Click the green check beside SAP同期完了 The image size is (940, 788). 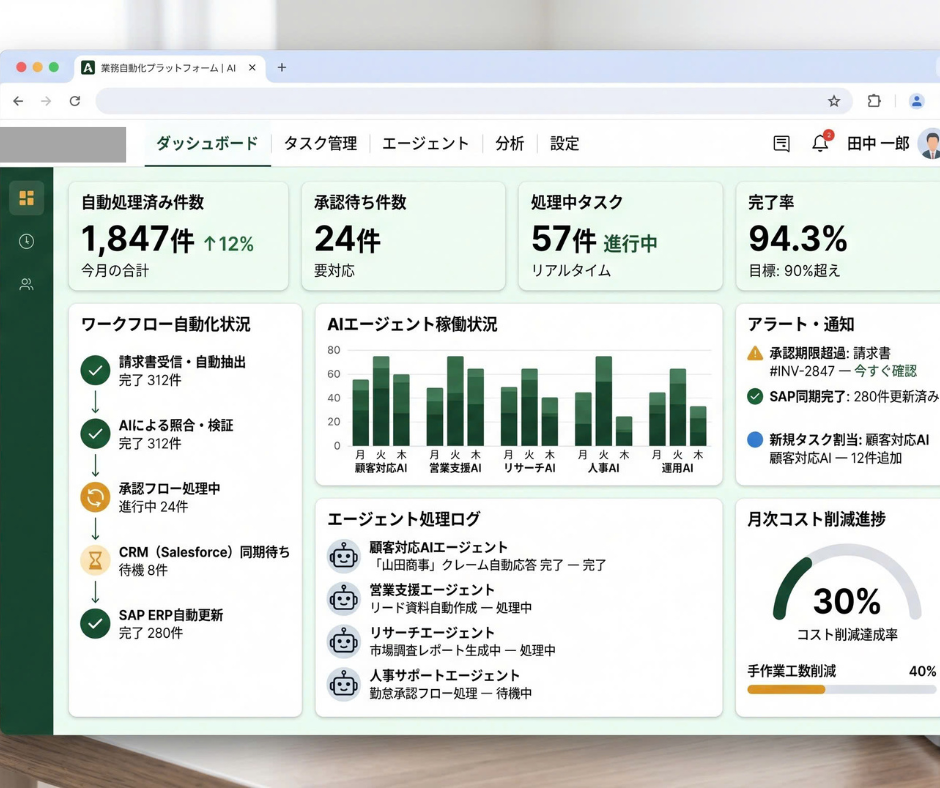[755, 396]
